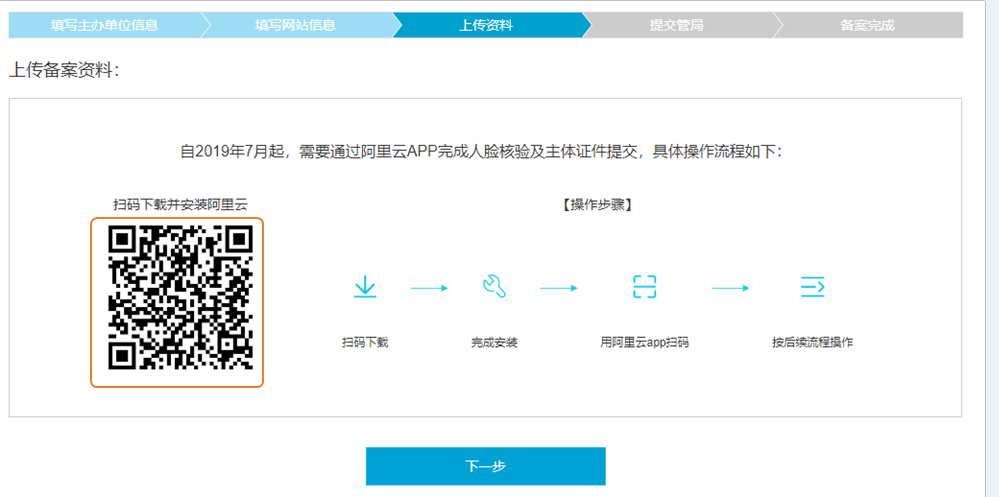Viewport: 999px width, 497px height.
Task: Click the 填写主办单位信息 step tab
Action: point(105,25)
